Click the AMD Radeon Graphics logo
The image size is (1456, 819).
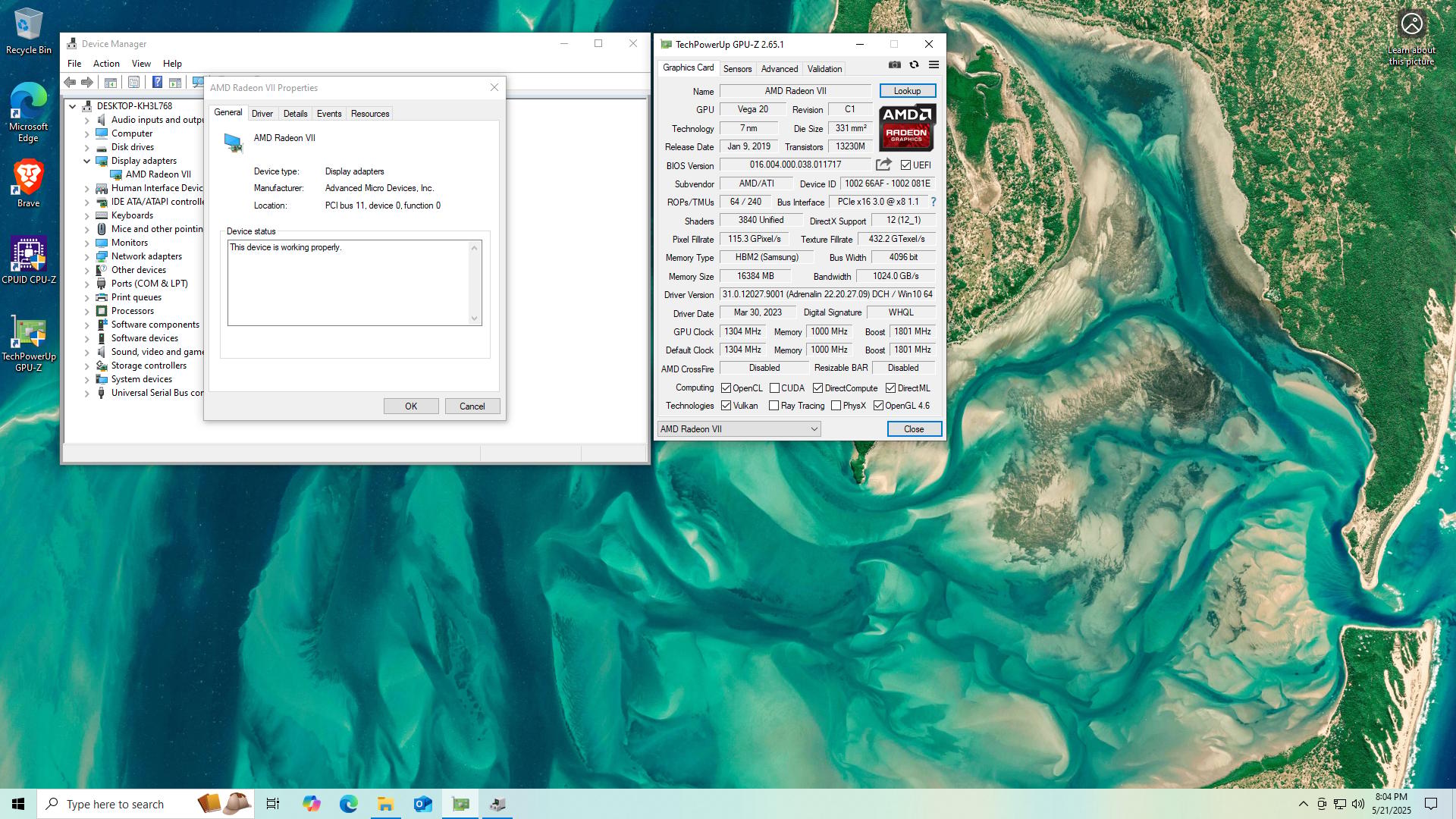coord(907,127)
